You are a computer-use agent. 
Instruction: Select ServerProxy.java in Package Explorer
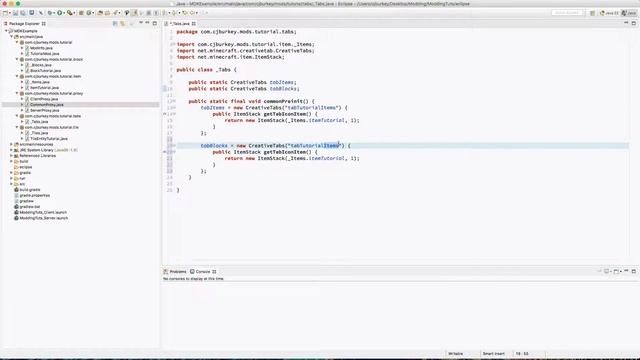click(44, 111)
